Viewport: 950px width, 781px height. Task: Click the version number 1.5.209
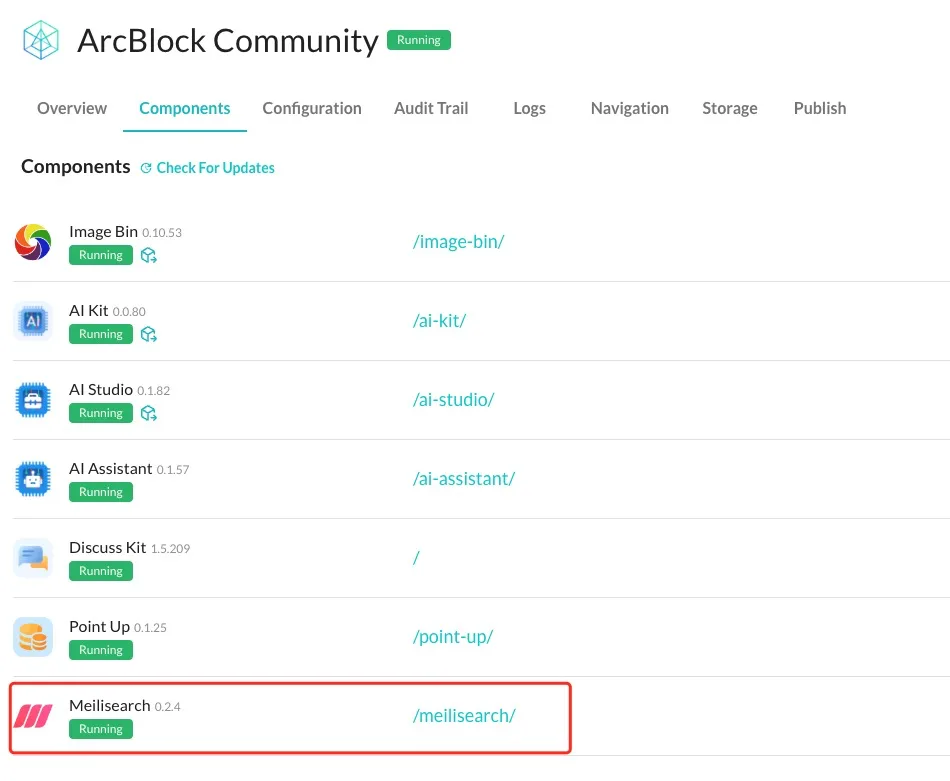point(170,549)
